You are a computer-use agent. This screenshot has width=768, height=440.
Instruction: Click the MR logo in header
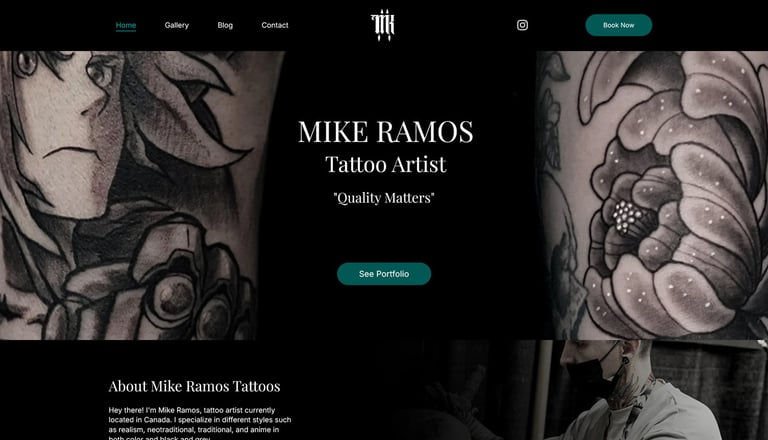tap(383, 25)
